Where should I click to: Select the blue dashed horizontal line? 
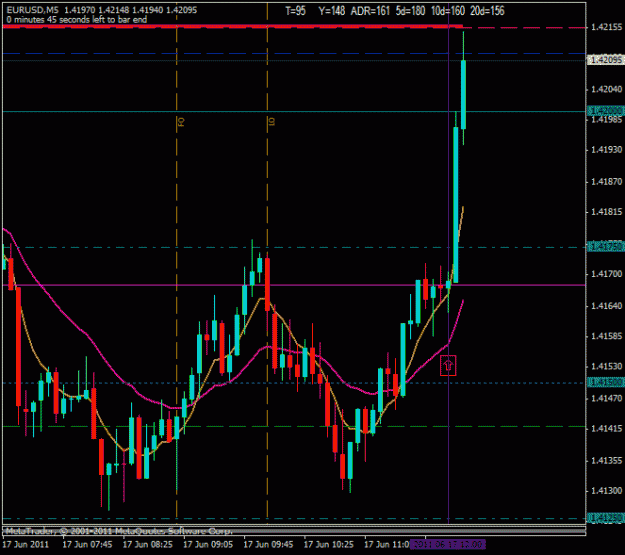[294, 53]
